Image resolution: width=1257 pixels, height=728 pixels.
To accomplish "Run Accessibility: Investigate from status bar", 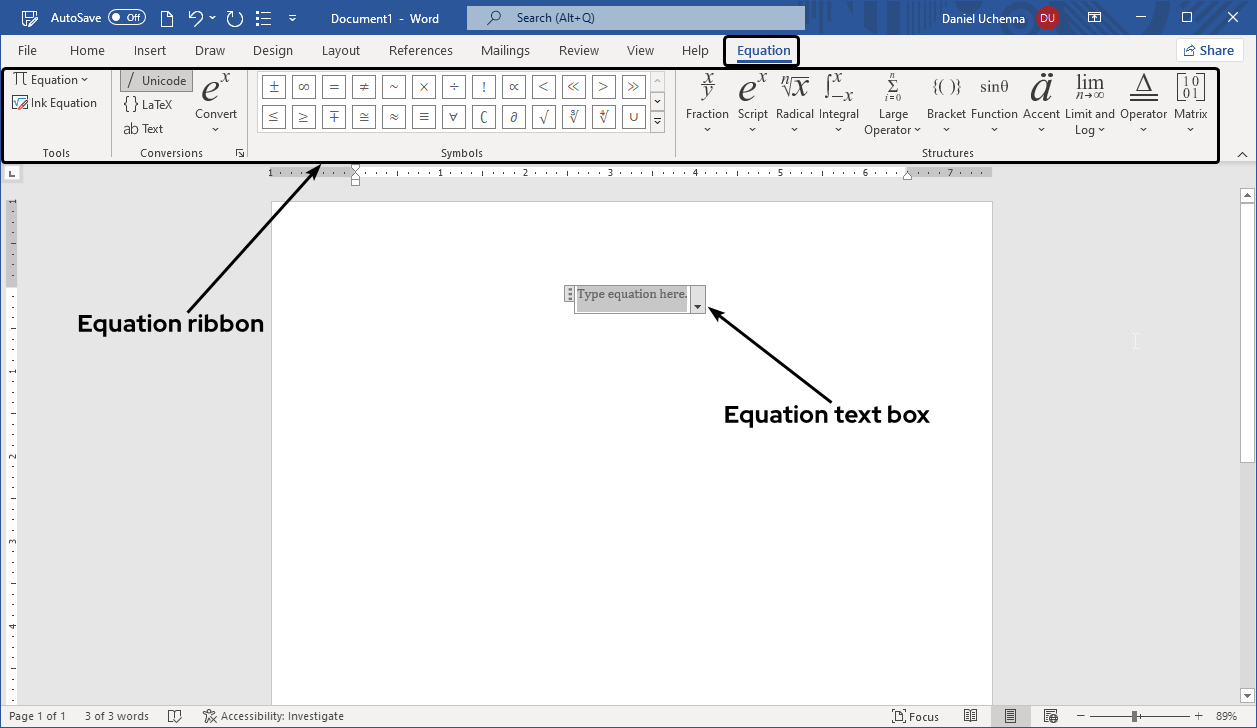I will [x=273, y=715].
